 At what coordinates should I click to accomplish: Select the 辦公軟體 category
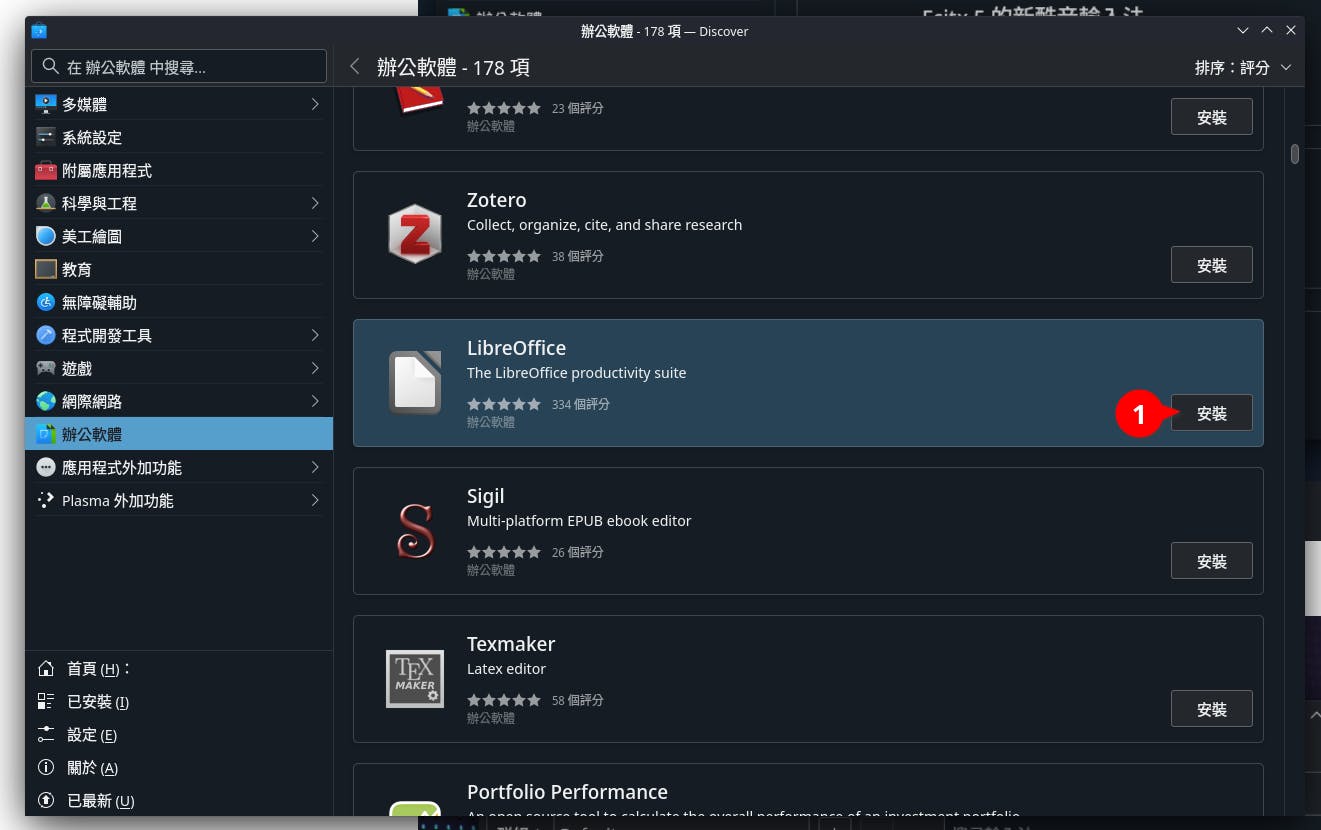(179, 434)
